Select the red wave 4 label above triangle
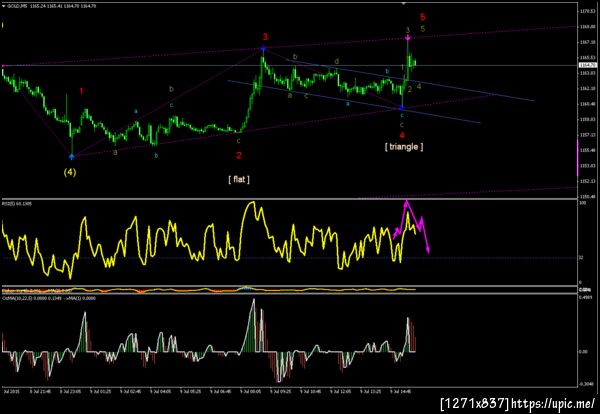 point(402,135)
